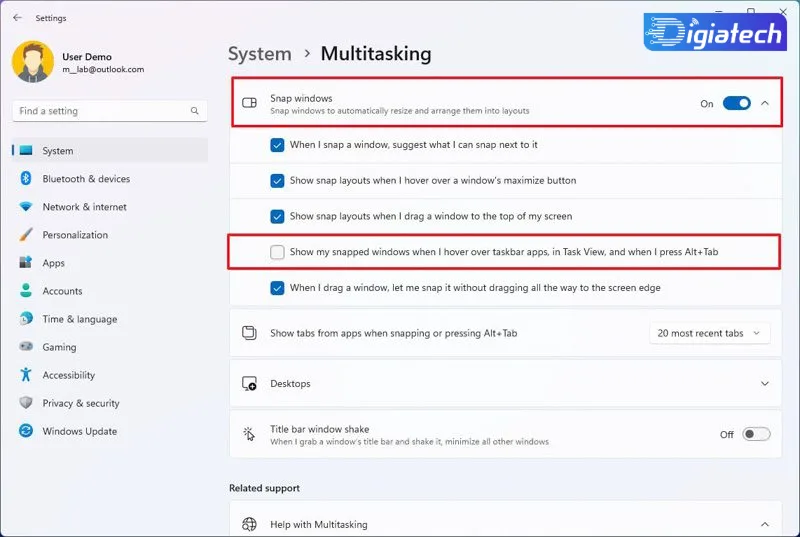Image resolution: width=800 pixels, height=537 pixels.
Task: Open Network & internet category
Action: coord(110,207)
